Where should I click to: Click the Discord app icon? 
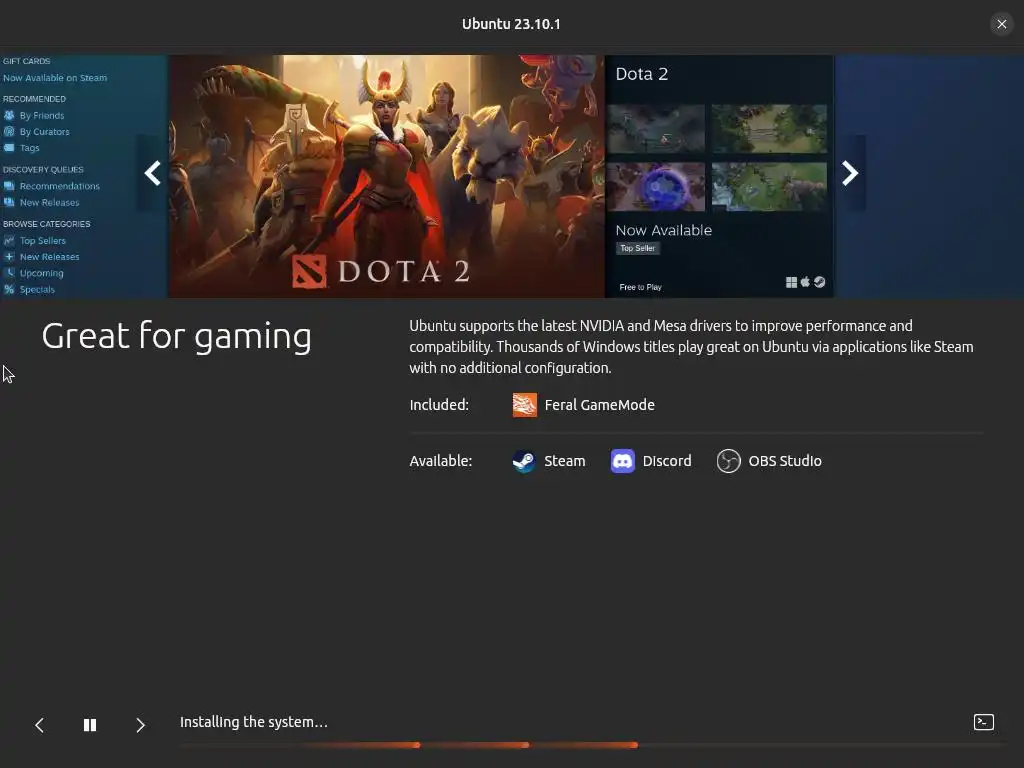622,461
